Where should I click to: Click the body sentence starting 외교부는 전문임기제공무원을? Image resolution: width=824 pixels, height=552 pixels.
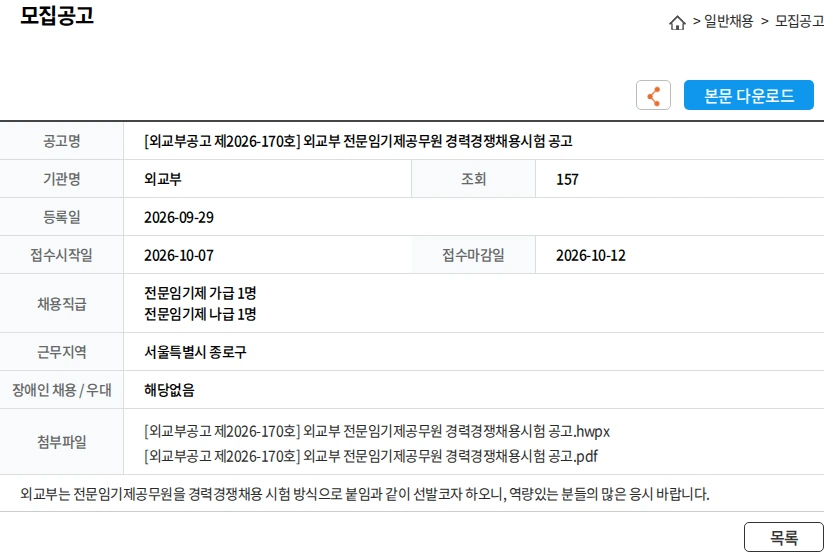[x=365, y=494]
